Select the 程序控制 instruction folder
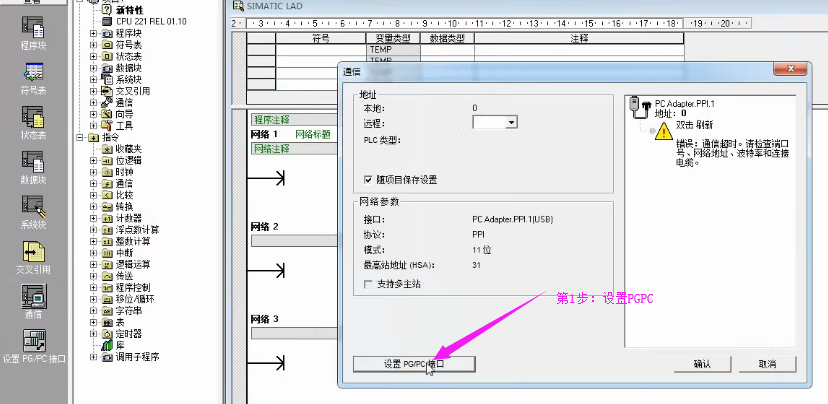Viewport: 828px width, 404px height. 133,288
